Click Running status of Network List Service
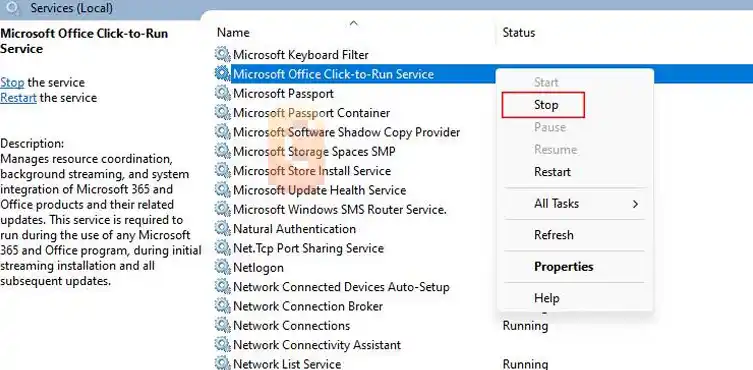The height and width of the screenshot is (370, 753). coord(525,364)
